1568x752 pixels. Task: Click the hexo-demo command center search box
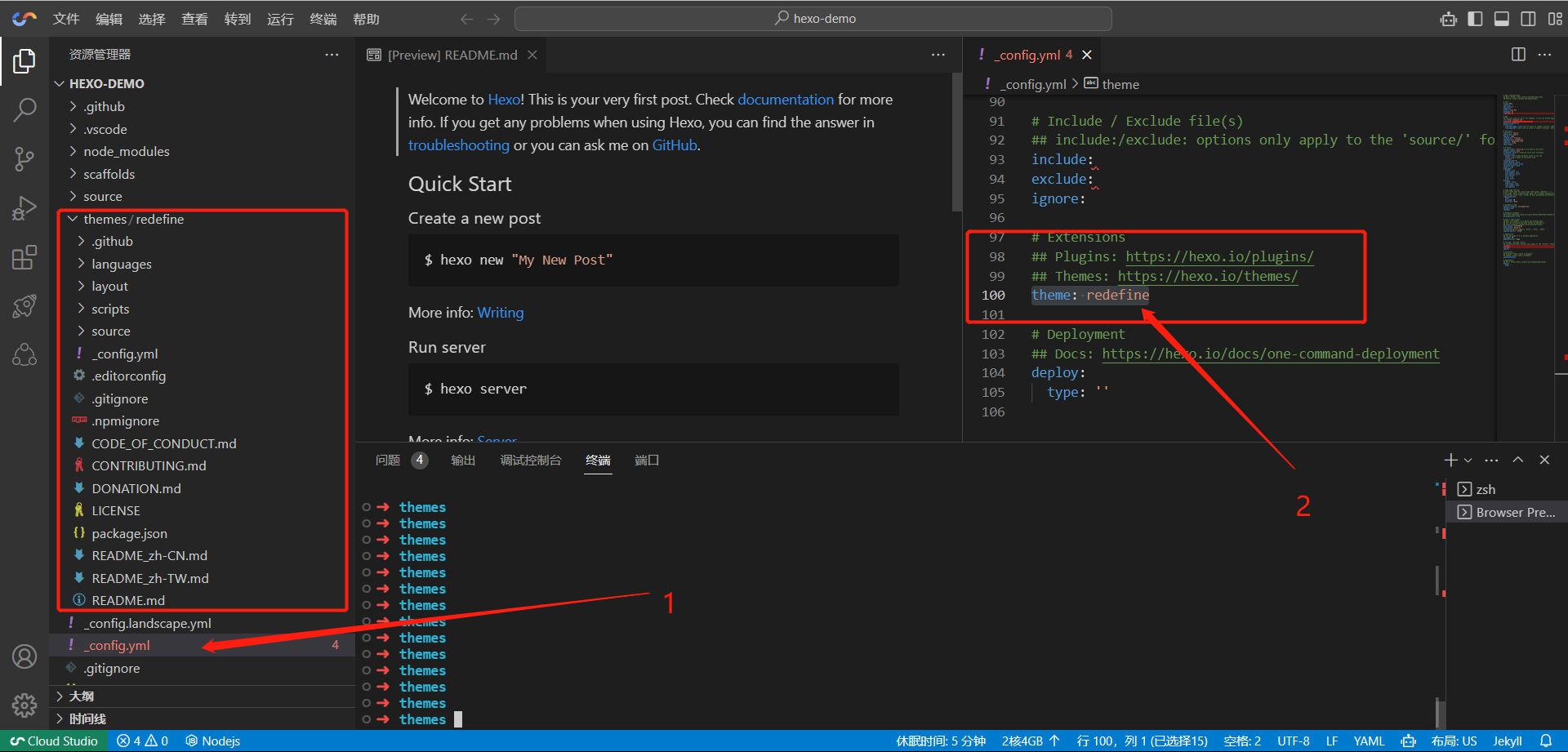[813, 19]
